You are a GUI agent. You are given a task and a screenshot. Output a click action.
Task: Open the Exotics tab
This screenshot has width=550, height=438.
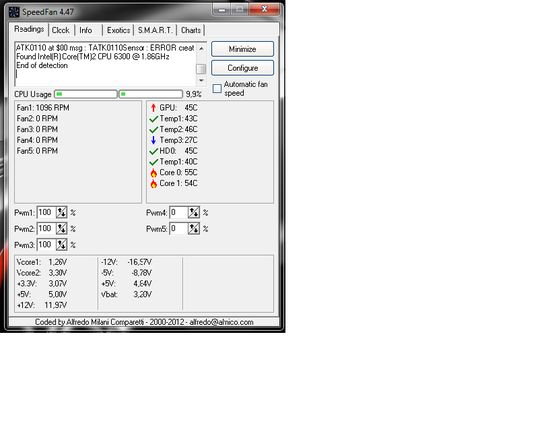coord(118,30)
